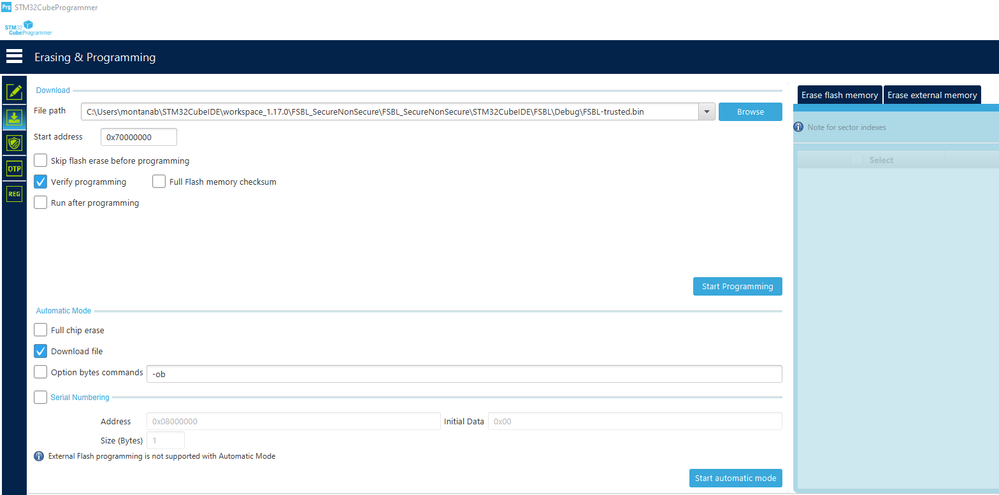Open the OTP sidebar icon
The width and height of the screenshot is (999, 495).
(14, 168)
